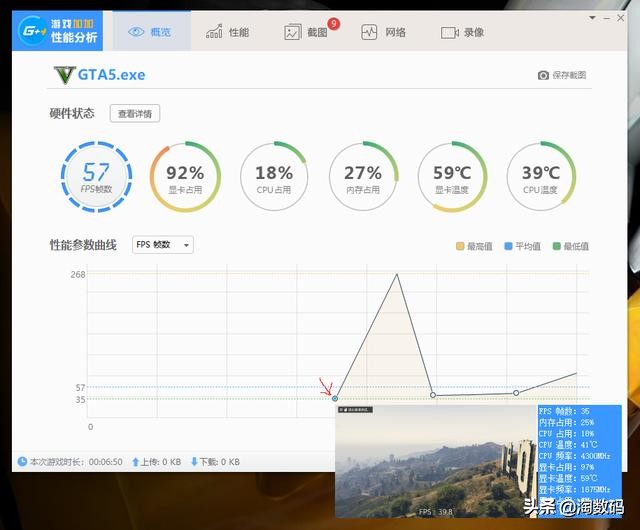
Task: Click the 最低值 green legend swatch
Action: point(556,246)
